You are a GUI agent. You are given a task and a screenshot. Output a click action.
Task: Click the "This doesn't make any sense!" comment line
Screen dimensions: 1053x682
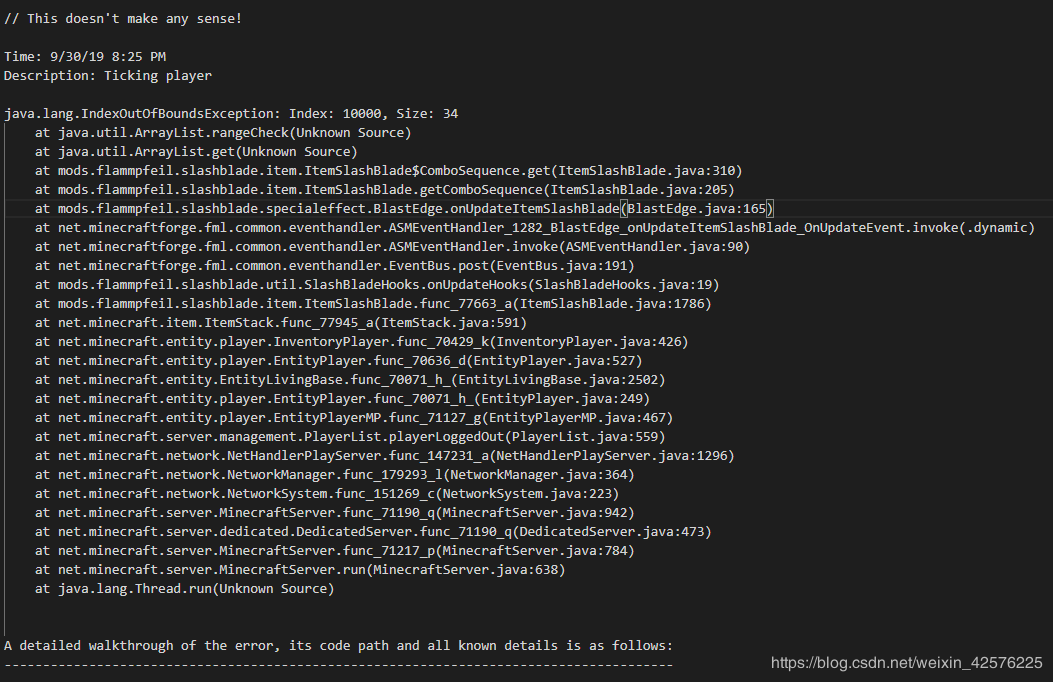[x=123, y=19]
